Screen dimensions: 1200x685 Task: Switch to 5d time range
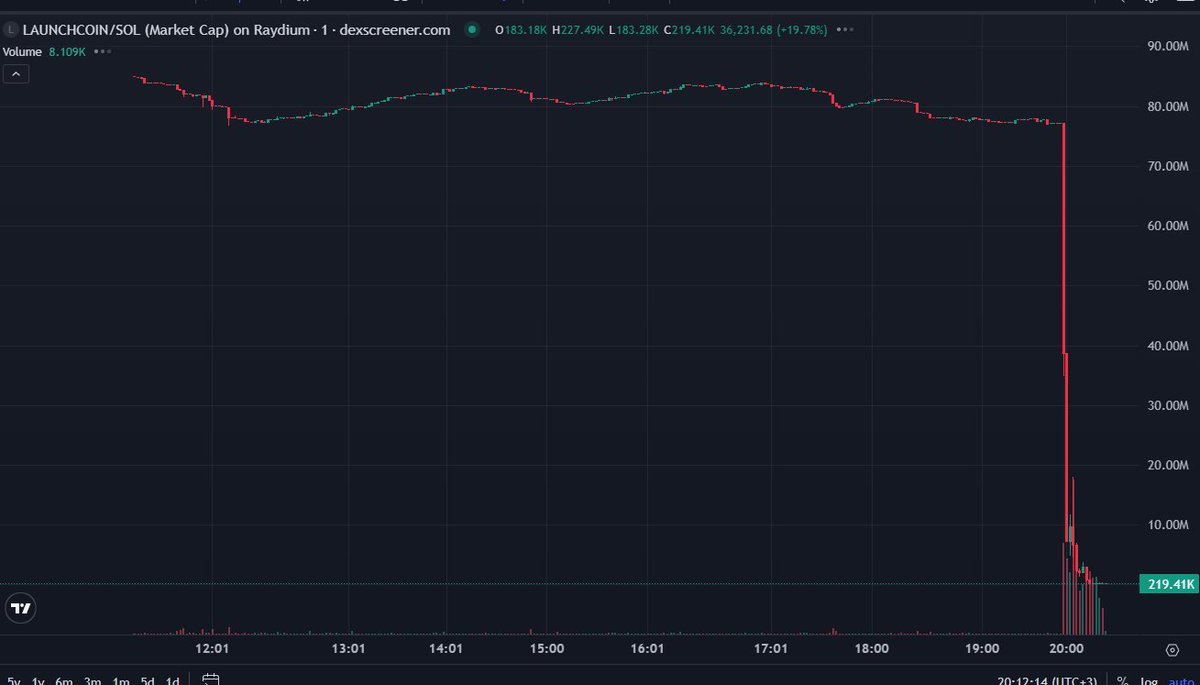(146, 681)
